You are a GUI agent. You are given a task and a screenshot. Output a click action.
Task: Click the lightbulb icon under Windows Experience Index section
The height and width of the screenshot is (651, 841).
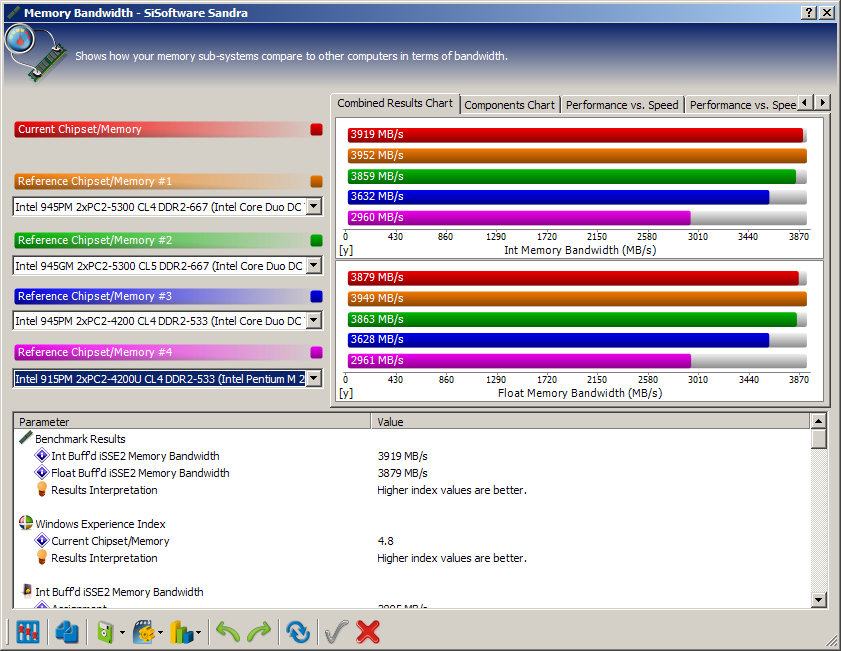coord(41,557)
